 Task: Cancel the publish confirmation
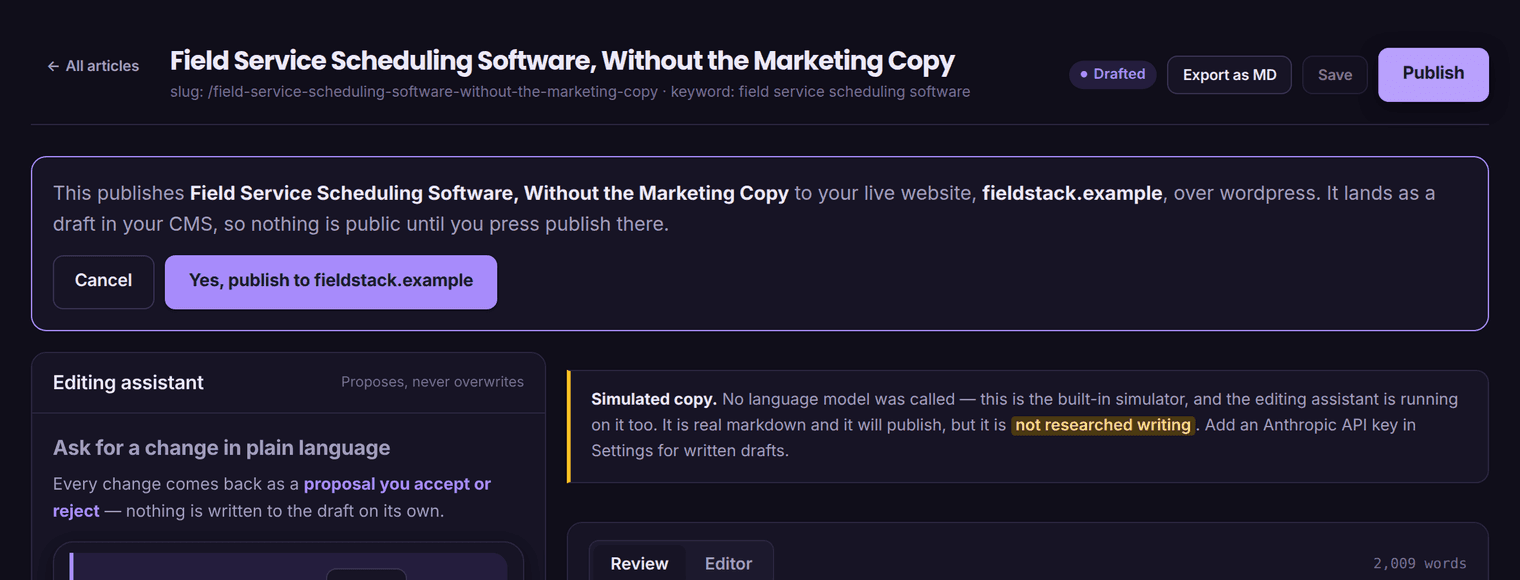103,281
